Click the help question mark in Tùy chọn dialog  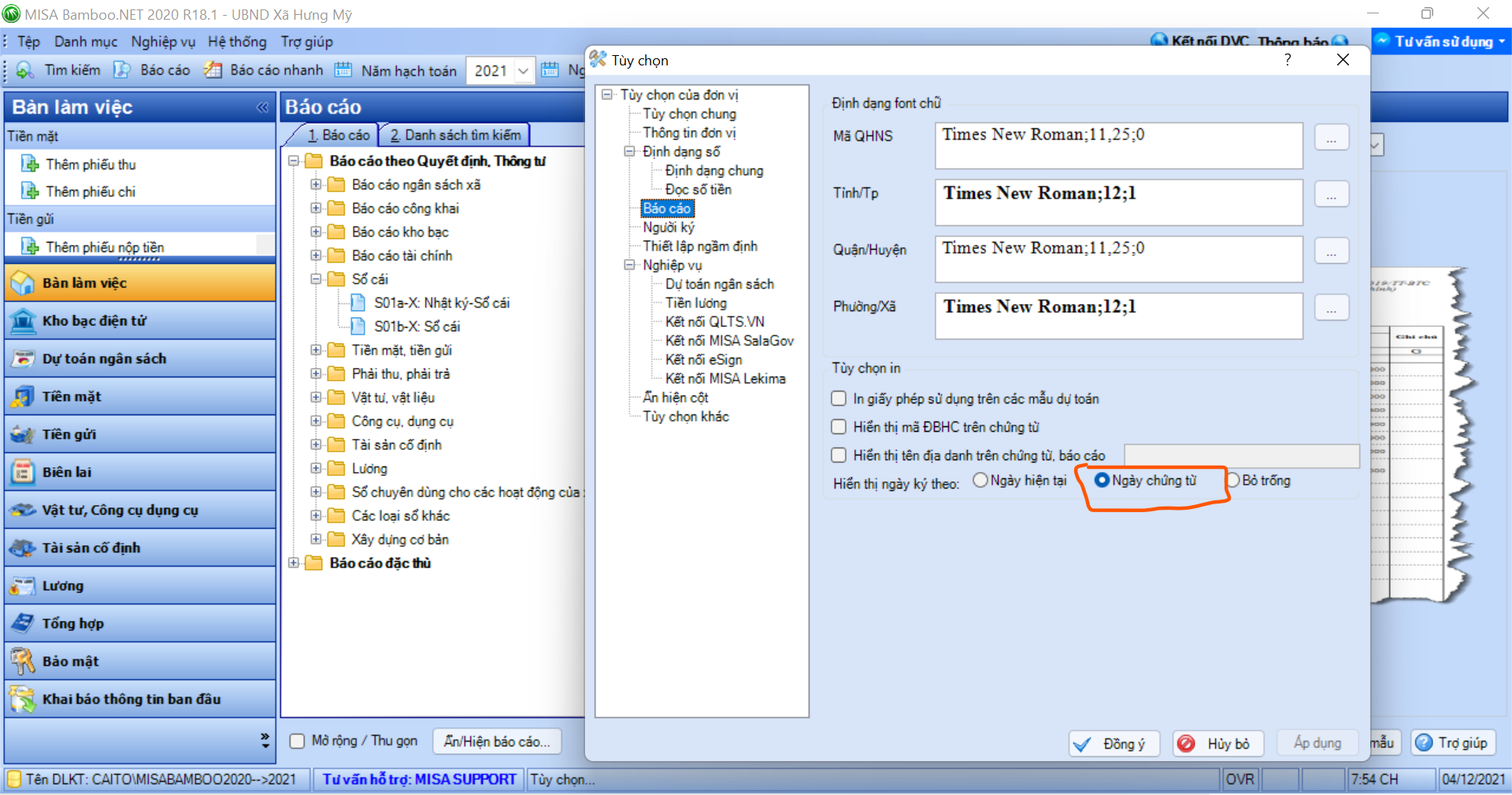pos(1288,60)
